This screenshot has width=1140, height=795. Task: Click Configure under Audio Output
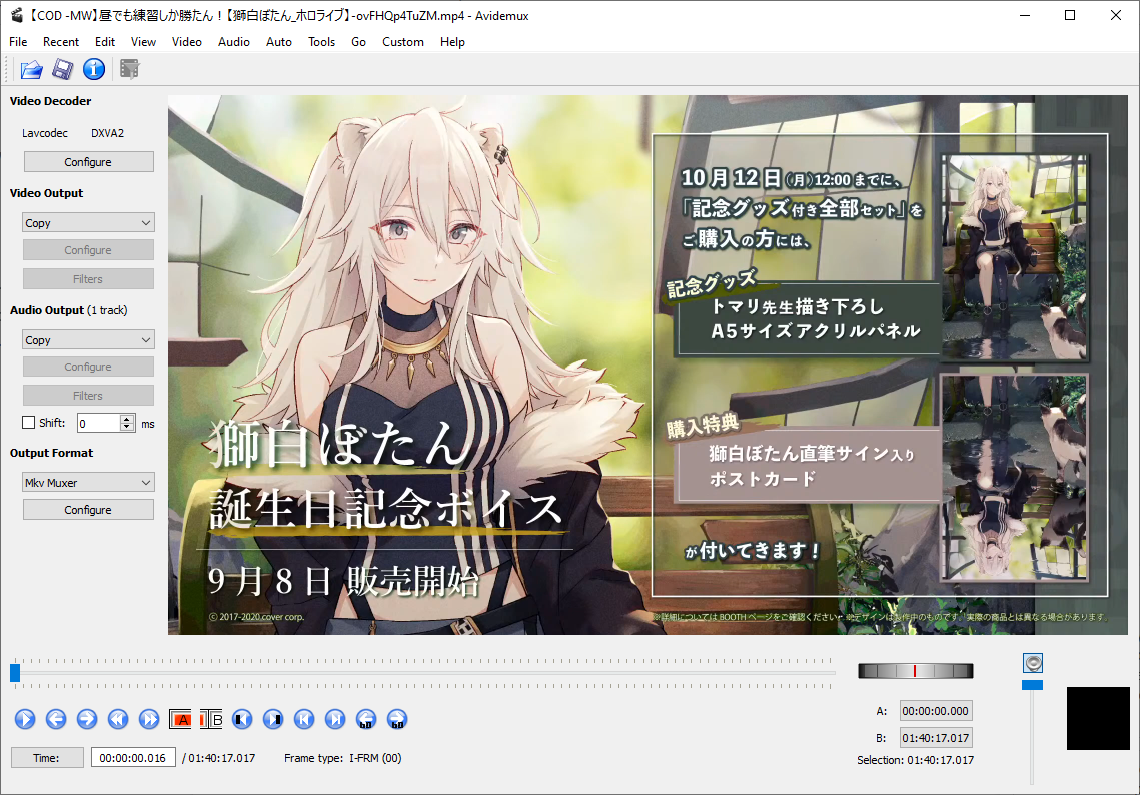(x=88, y=367)
